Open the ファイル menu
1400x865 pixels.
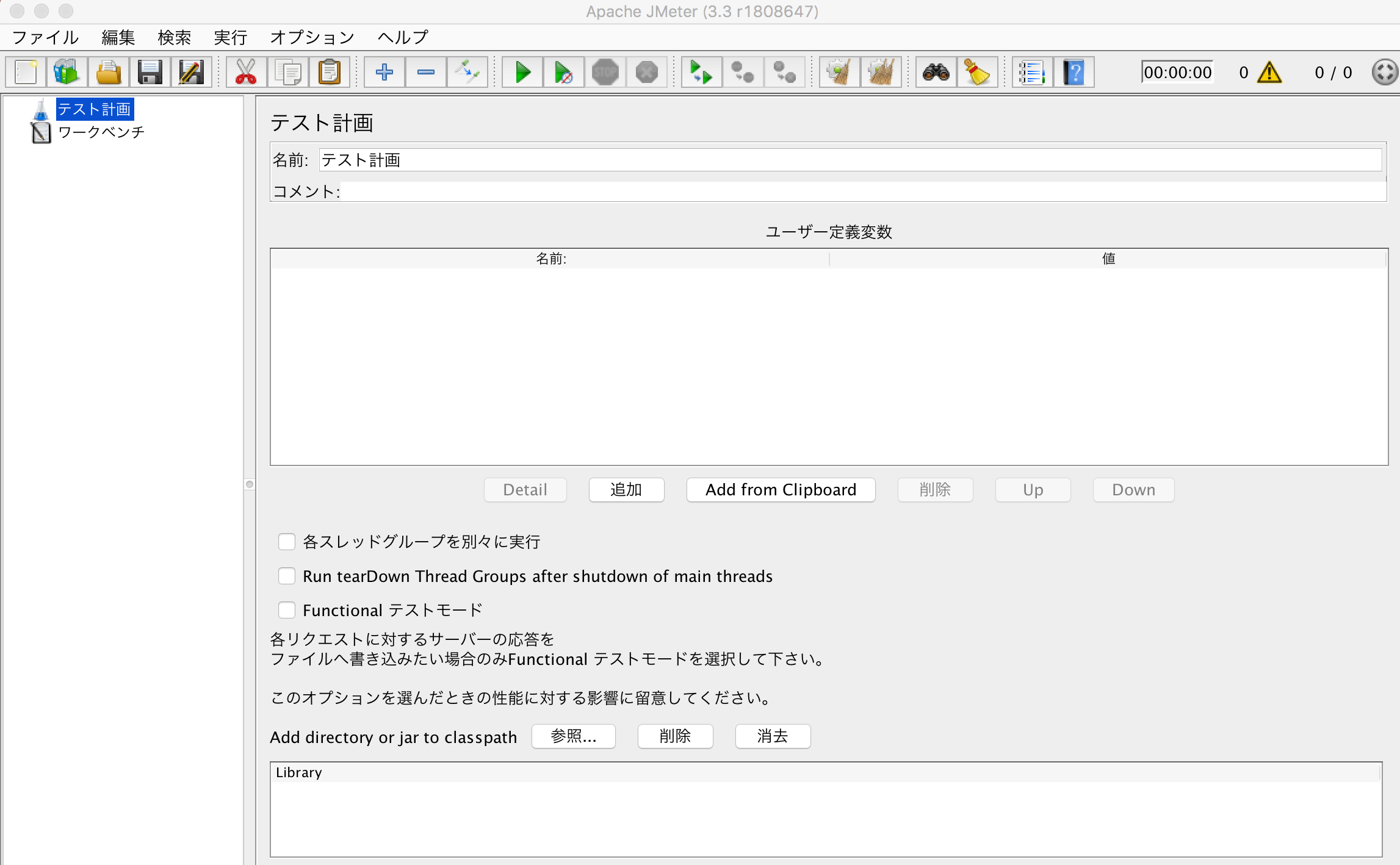click(45, 38)
